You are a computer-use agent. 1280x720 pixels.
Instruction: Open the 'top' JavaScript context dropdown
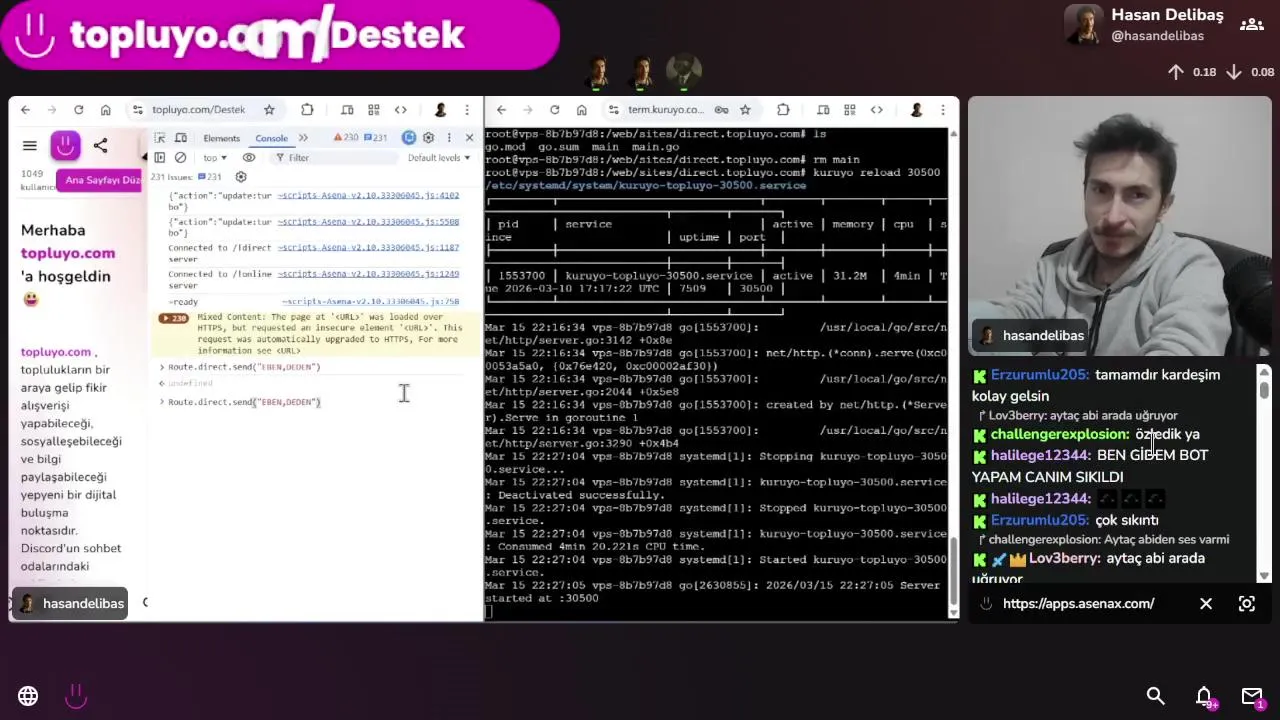tap(214, 158)
